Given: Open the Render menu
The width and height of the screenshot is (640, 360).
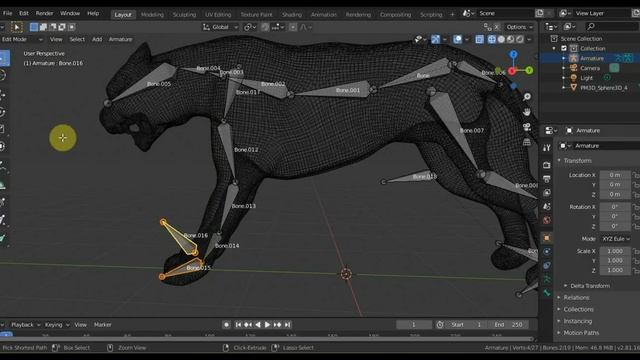Looking at the screenshot, I should coord(44,13).
